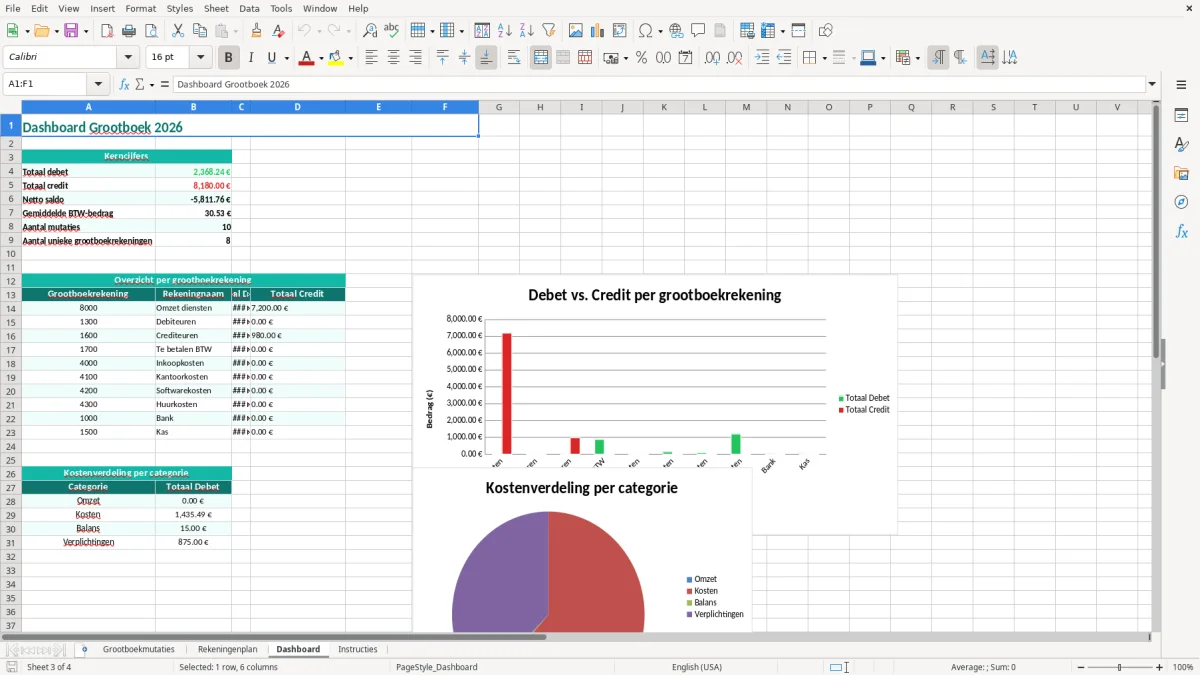Switch to the Grootboekmutaties sheet tab
Image resolution: width=1200 pixels, height=675 pixels.
coord(139,649)
